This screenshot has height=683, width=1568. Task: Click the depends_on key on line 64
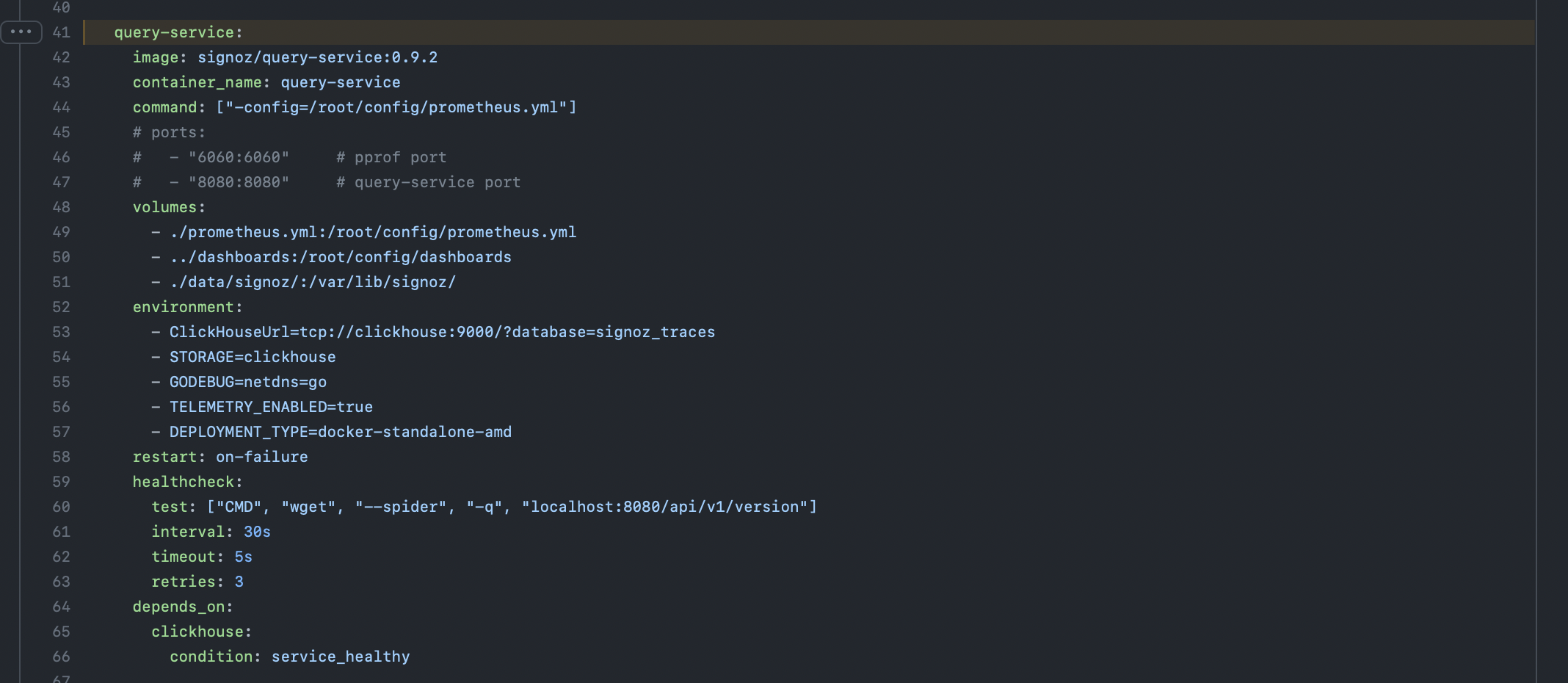click(179, 607)
